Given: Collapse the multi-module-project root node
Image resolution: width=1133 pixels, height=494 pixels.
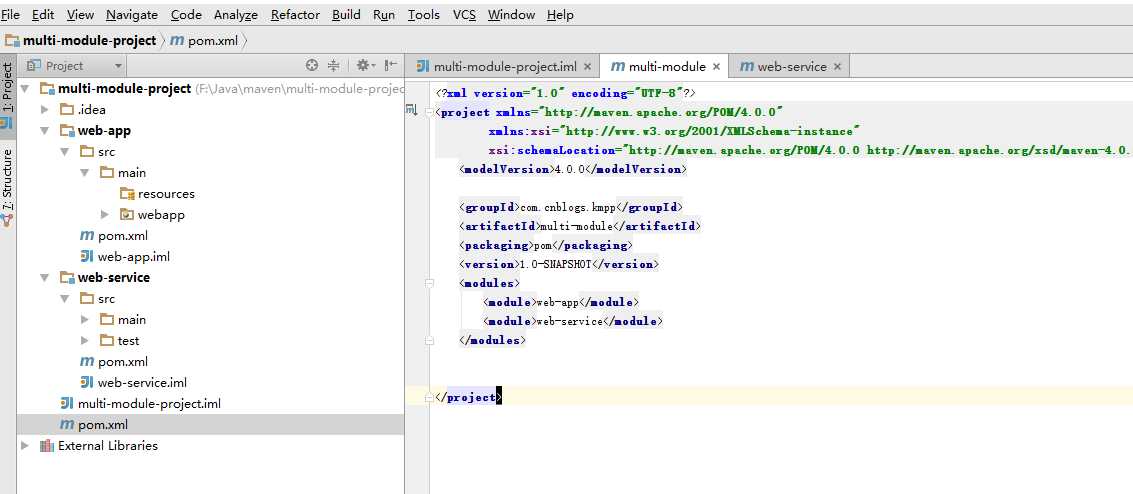Looking at the screenshot, I should pyautogui.click(x=25, y=89).
